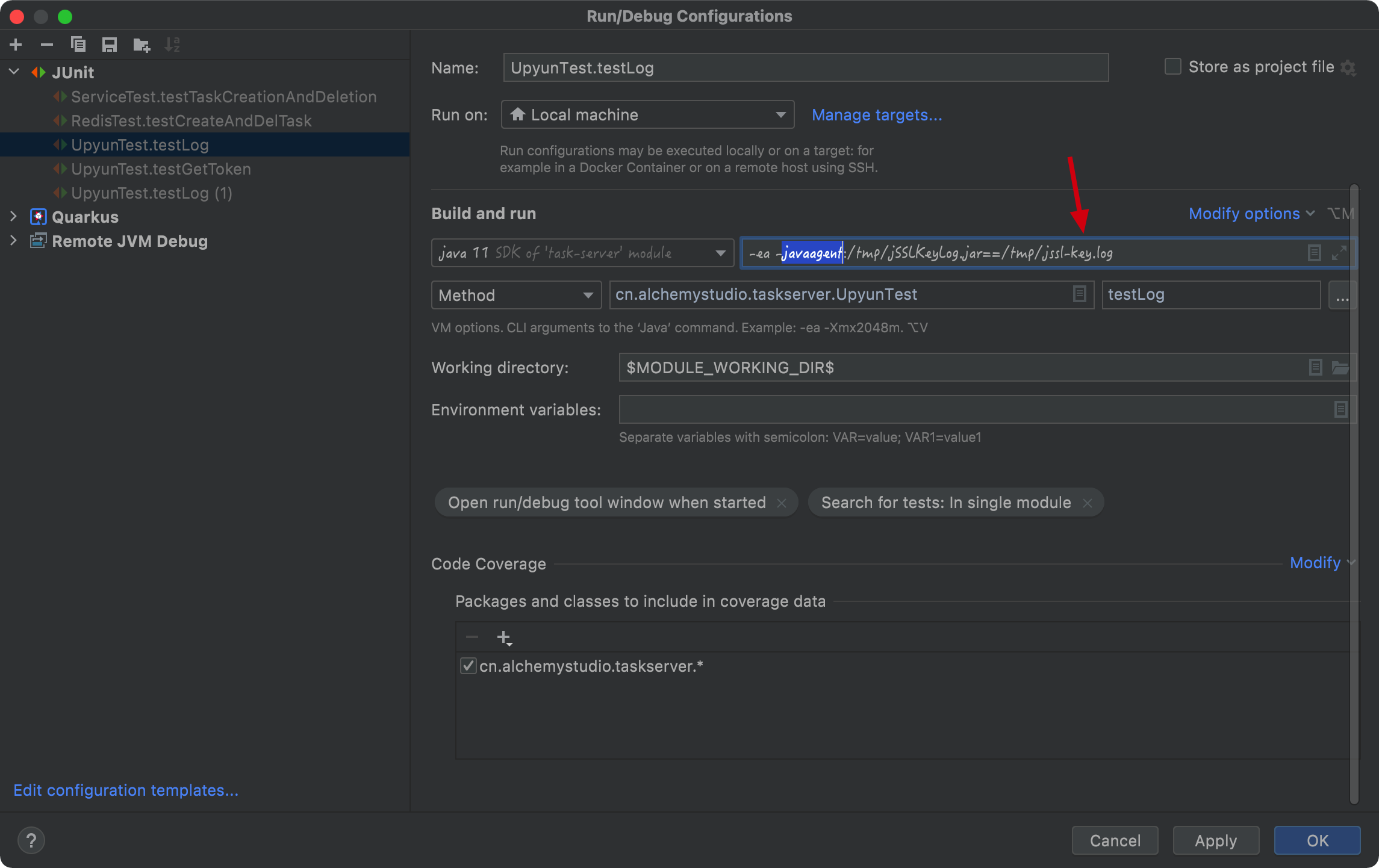Image resolution: width=1379 pixels, height=868 pixels.
Task: Click the Save Configuration disk icon
Action: [110, 45]
